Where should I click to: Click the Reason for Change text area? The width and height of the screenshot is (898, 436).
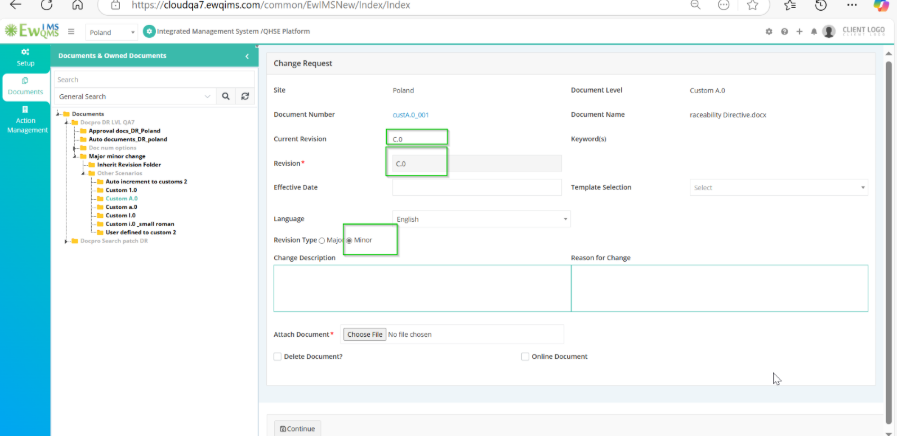(719, 288)
